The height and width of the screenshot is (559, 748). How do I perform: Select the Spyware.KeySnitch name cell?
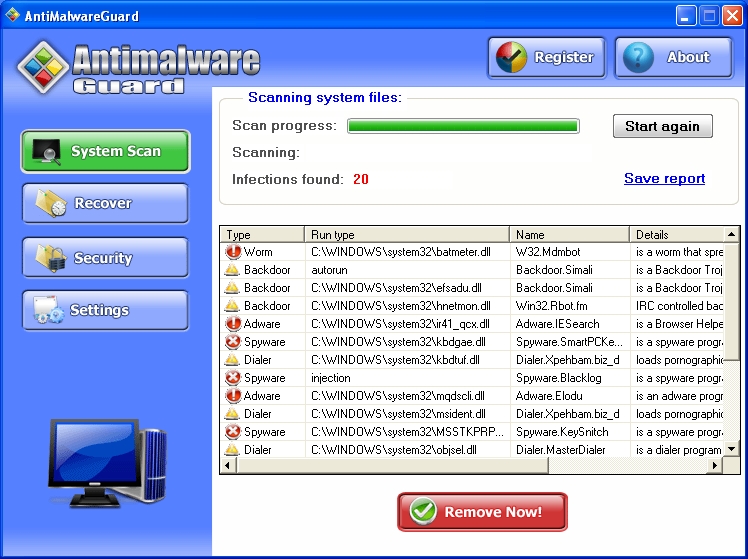570,432
